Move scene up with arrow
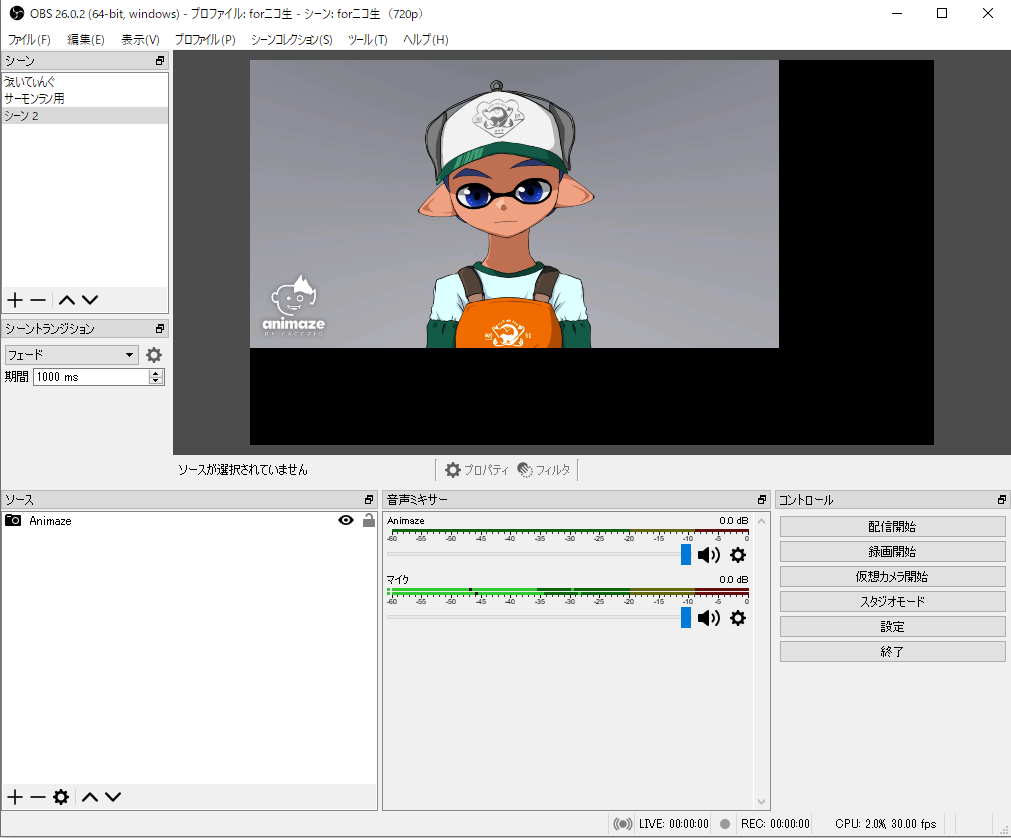 67,300
